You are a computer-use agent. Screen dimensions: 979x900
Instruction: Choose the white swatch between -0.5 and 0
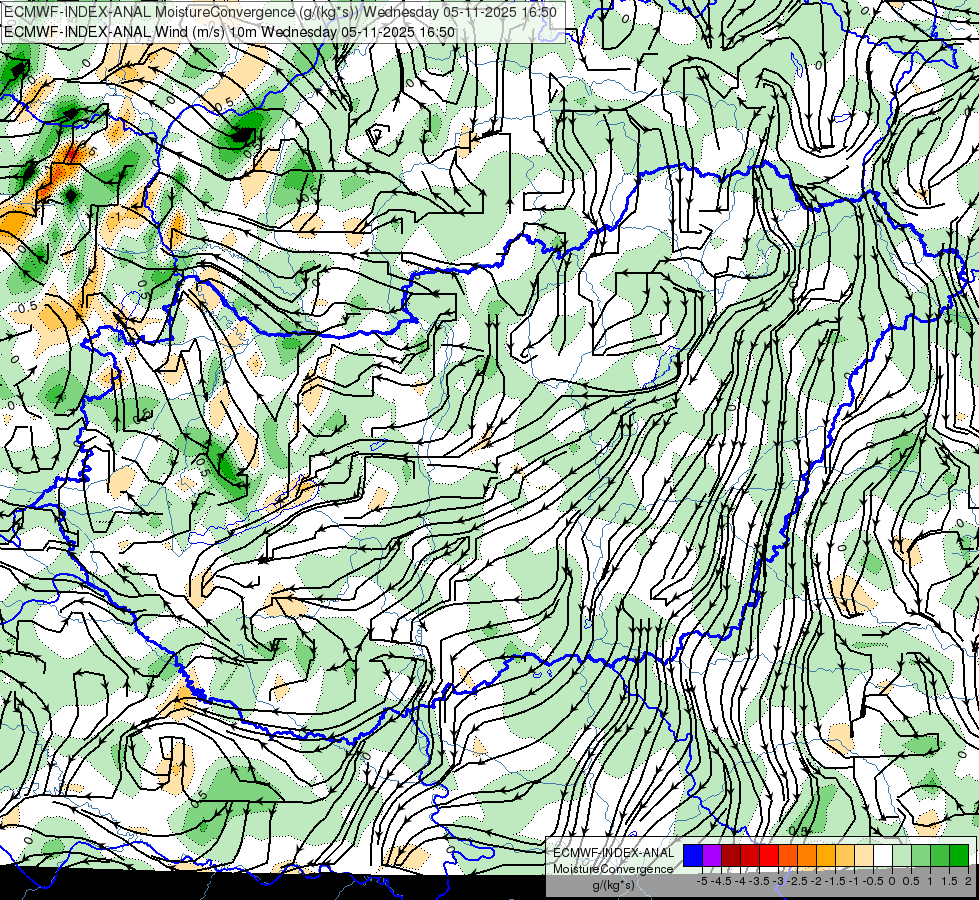click(883, 856)
